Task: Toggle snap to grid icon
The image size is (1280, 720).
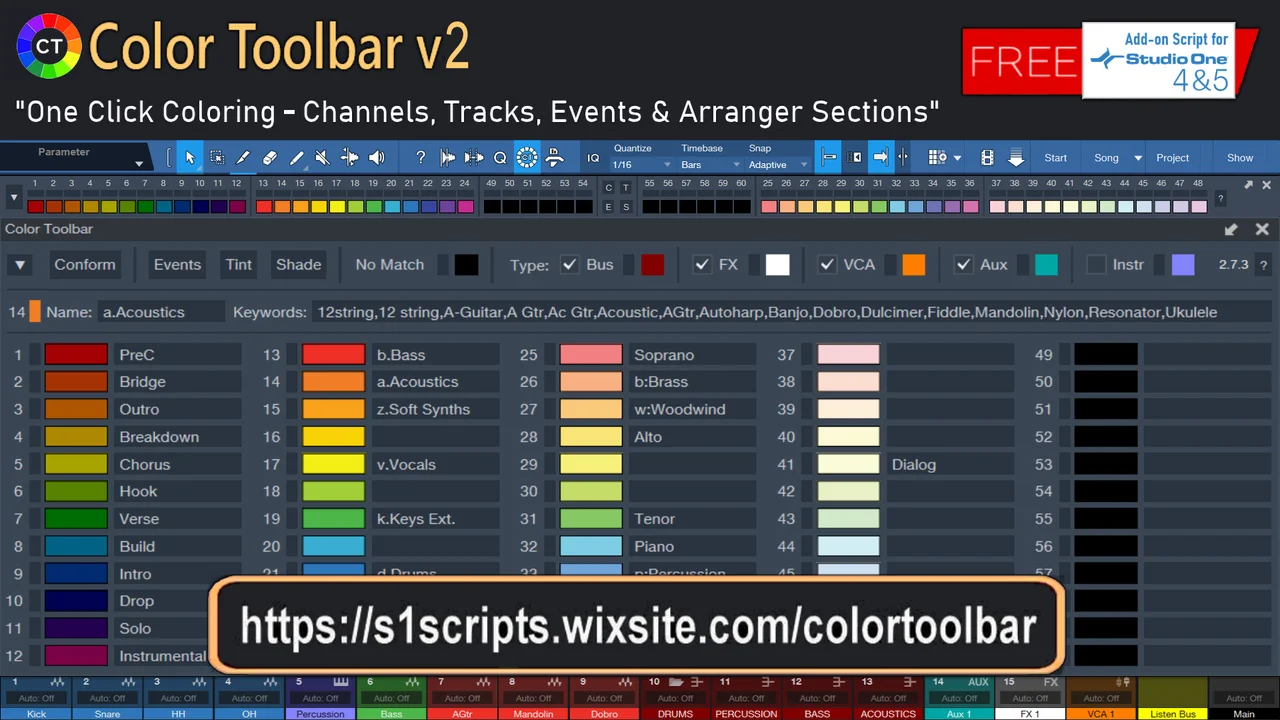Action: [829, 158]
